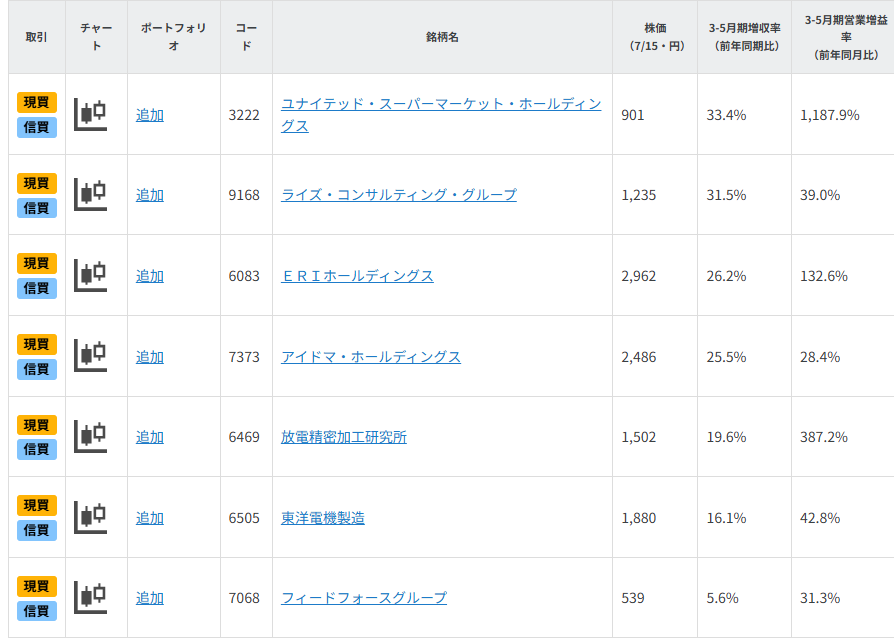This screenshot has width=894, height=638.
Task: Select the 株価 (7/15・円) column header
Action: [x=655, y=37]
